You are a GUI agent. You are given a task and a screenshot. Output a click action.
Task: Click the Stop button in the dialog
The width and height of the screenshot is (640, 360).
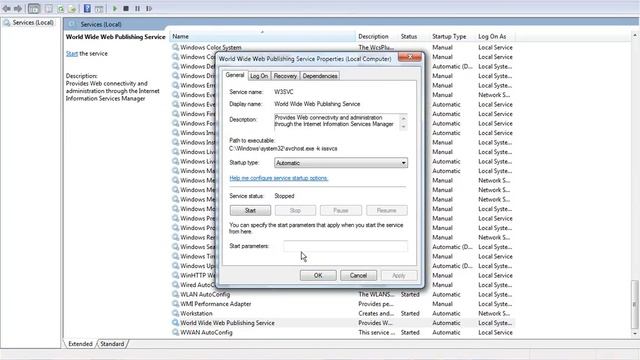pos(295,211)
